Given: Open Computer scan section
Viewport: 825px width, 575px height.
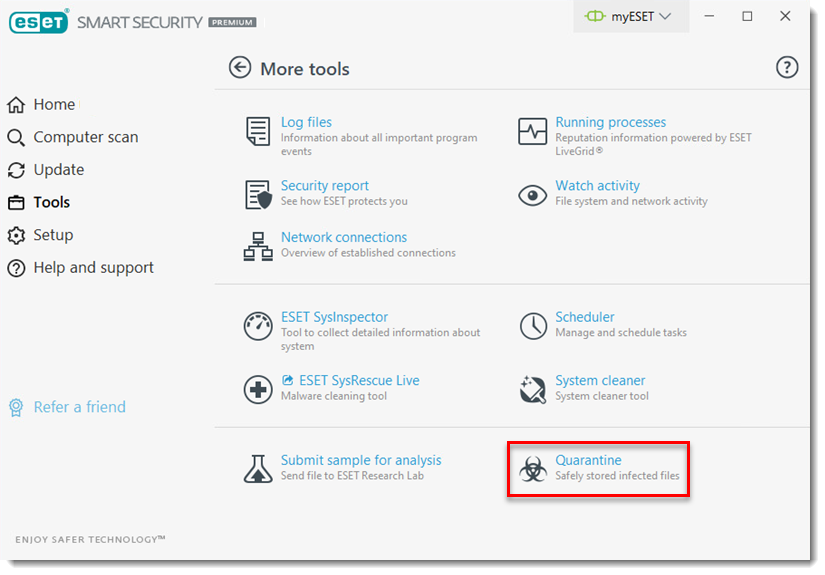Looking at the screenshot, I should coord(86,137).
